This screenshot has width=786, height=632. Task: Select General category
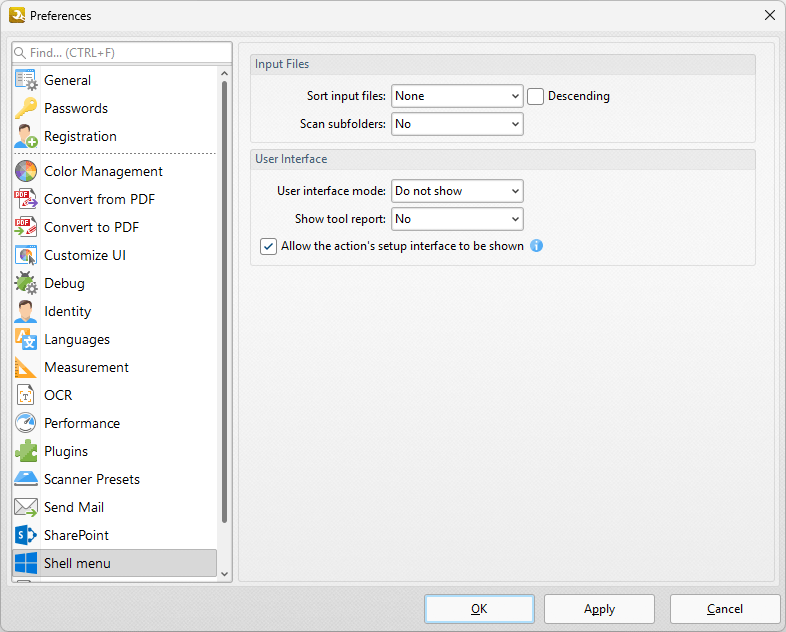click(115, 80)
